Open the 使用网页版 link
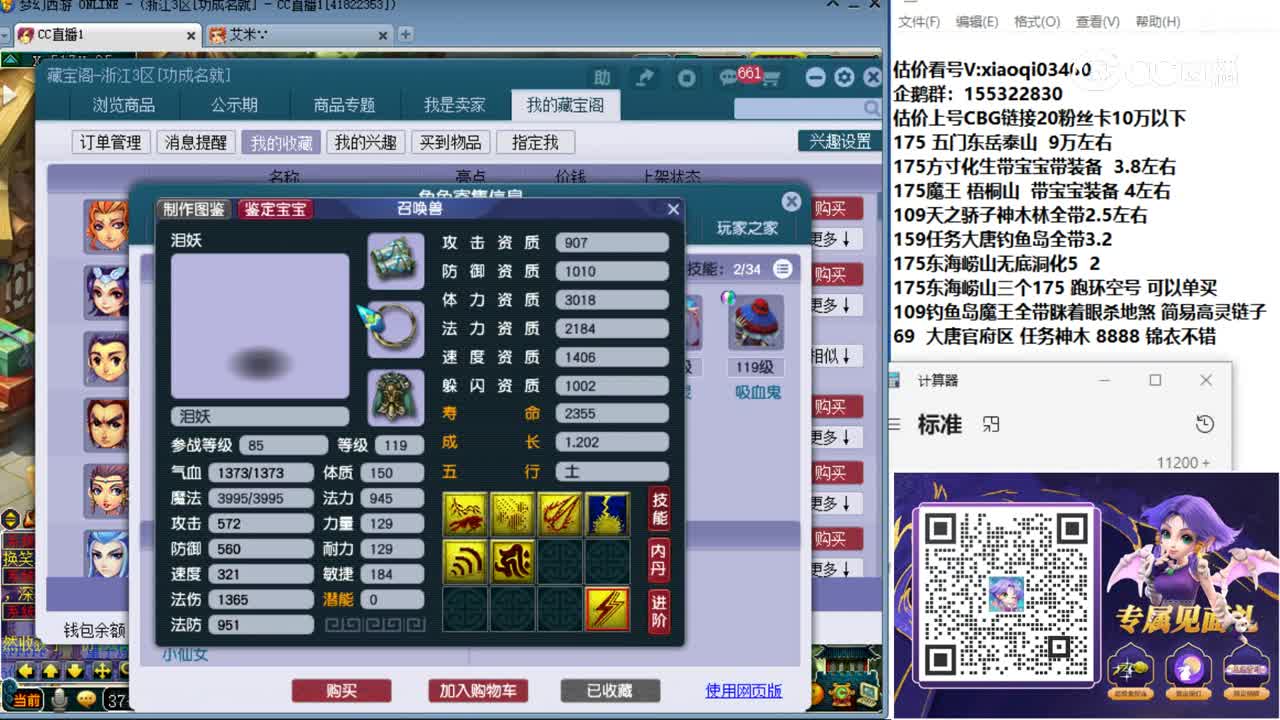1280x720 pixels. tap(742, 690)
